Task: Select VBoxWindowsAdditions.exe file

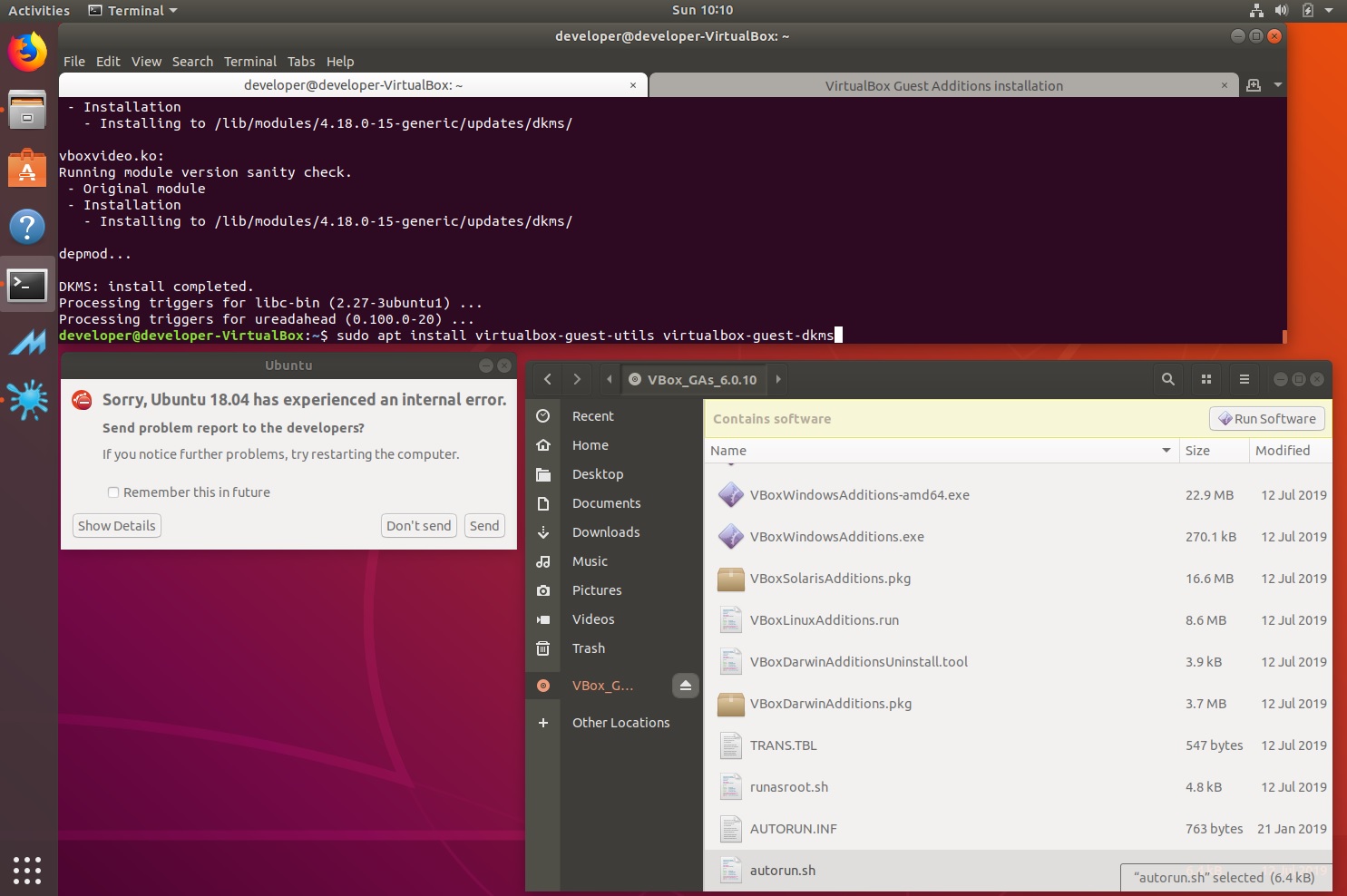Action: coord(1018,537)
